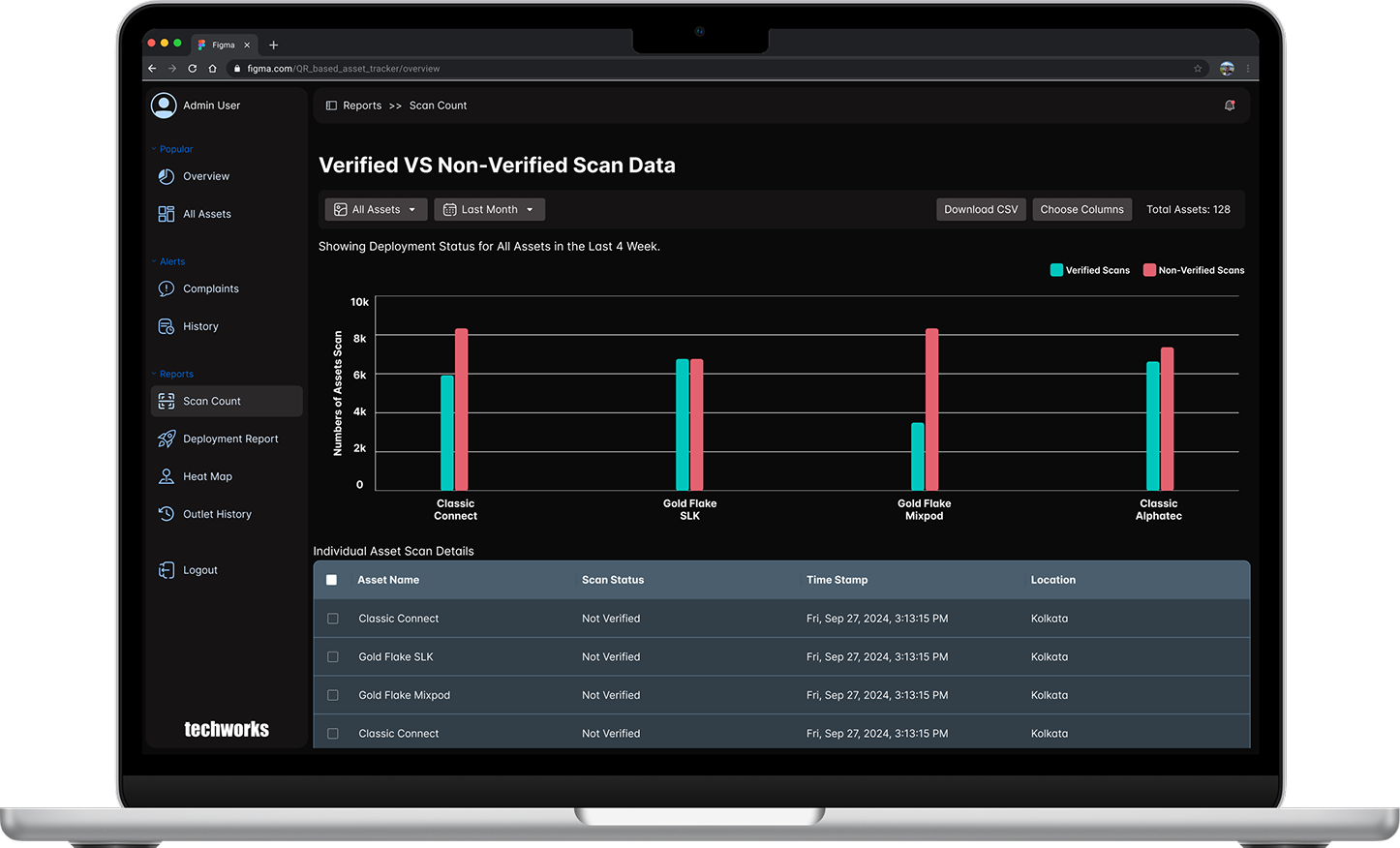This screenshot has height=848, width=1400.
Task: Click the Reports breadcrumb link
Action: pos(362,106)
